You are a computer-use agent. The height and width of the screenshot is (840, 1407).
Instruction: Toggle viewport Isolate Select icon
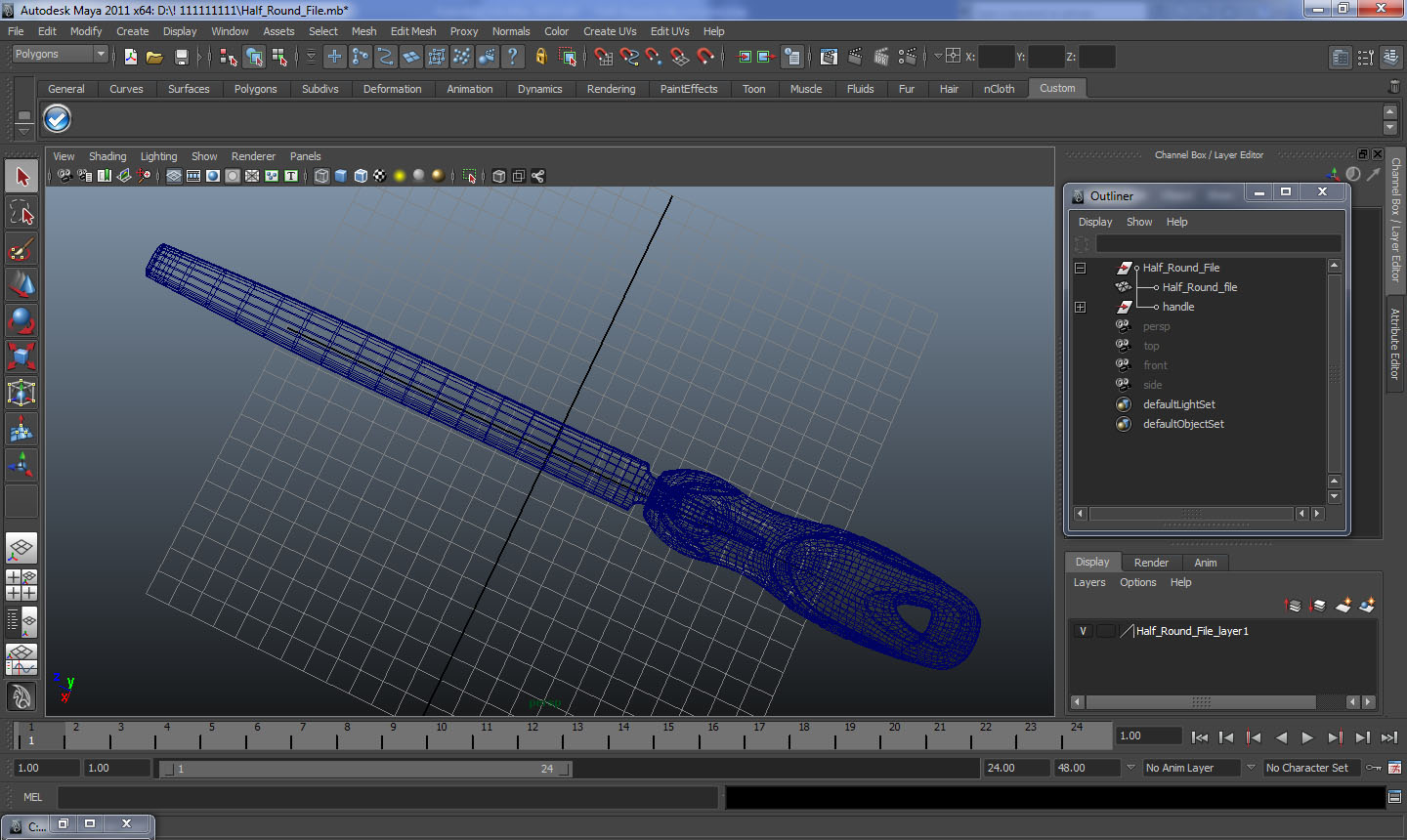tap(470, 176)
